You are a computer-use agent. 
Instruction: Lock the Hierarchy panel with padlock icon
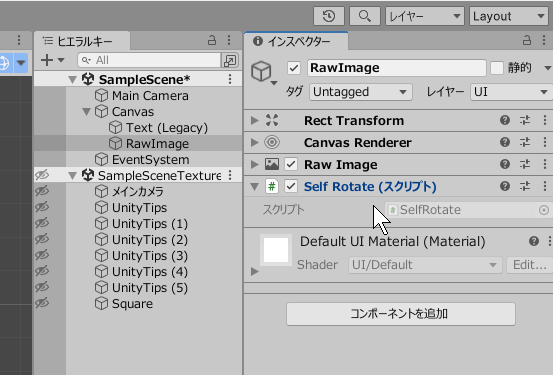[212, 40]
